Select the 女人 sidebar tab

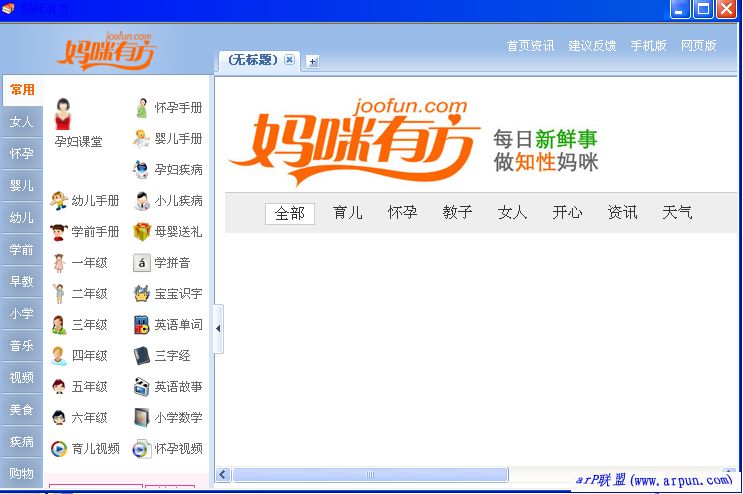click(22, 122)
